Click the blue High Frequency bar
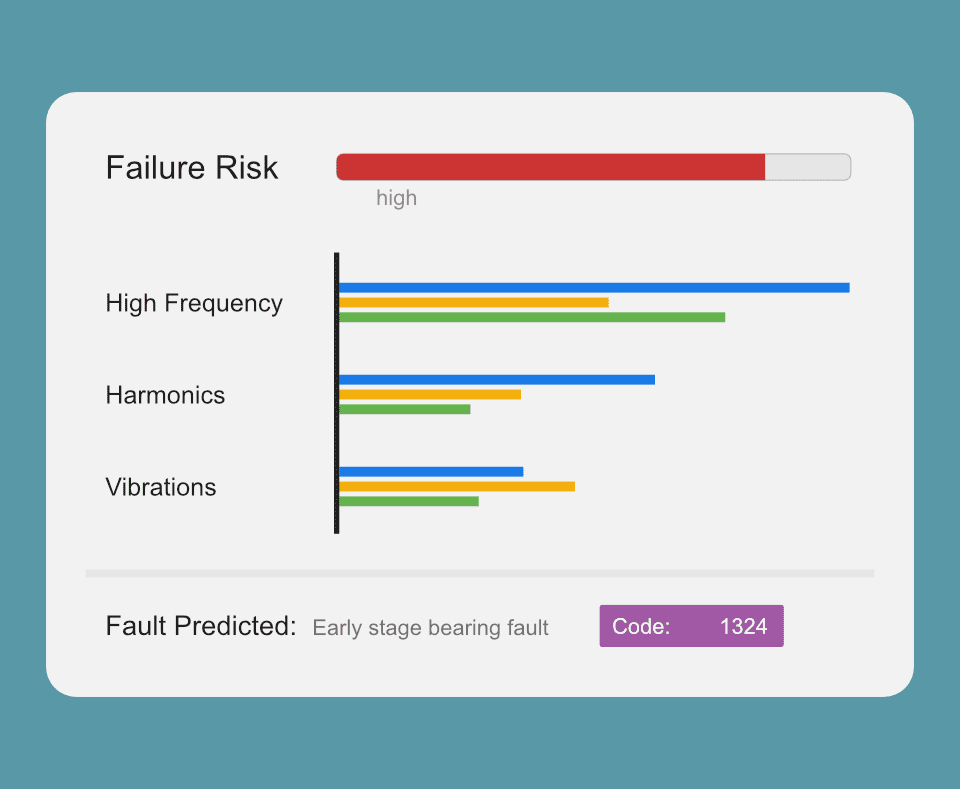Viewport: 960px width, 789px height. 594,288
